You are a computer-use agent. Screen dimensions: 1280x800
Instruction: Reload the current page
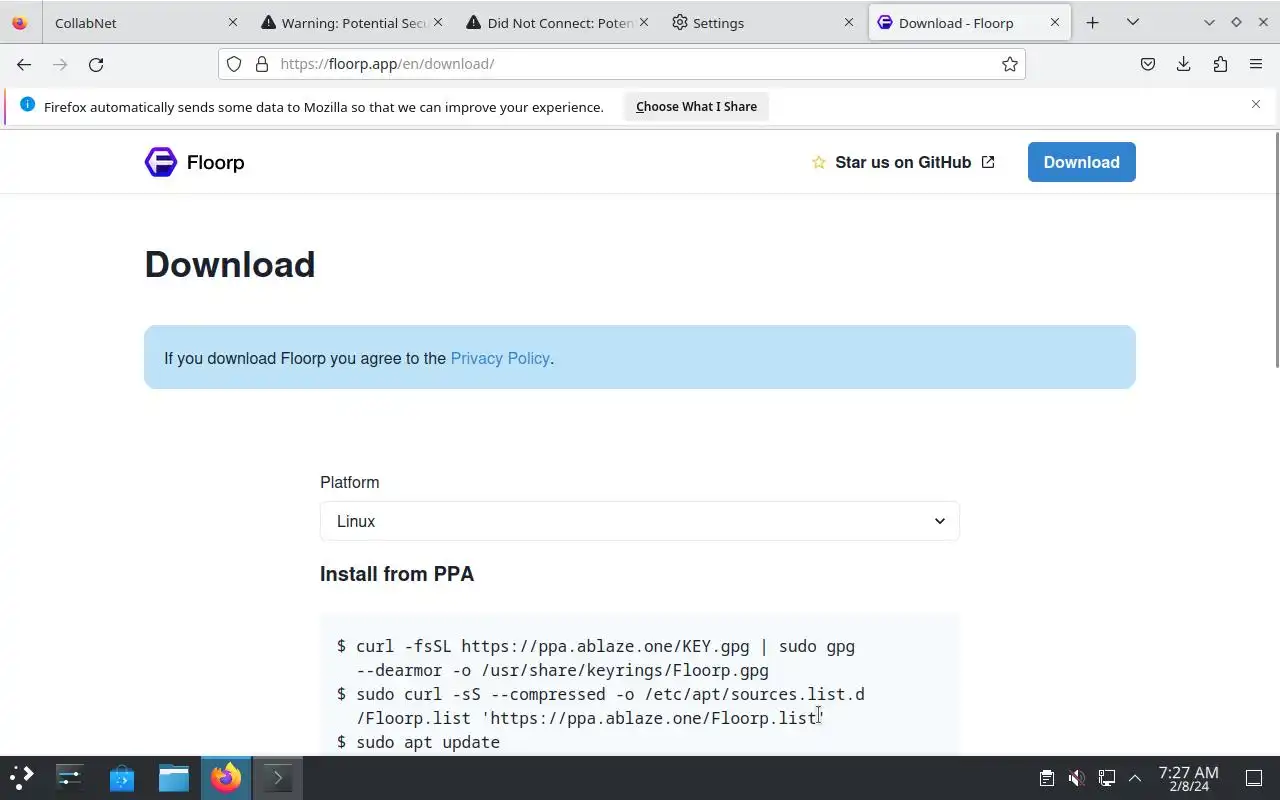pyautogui.click(x=96, y=64)
